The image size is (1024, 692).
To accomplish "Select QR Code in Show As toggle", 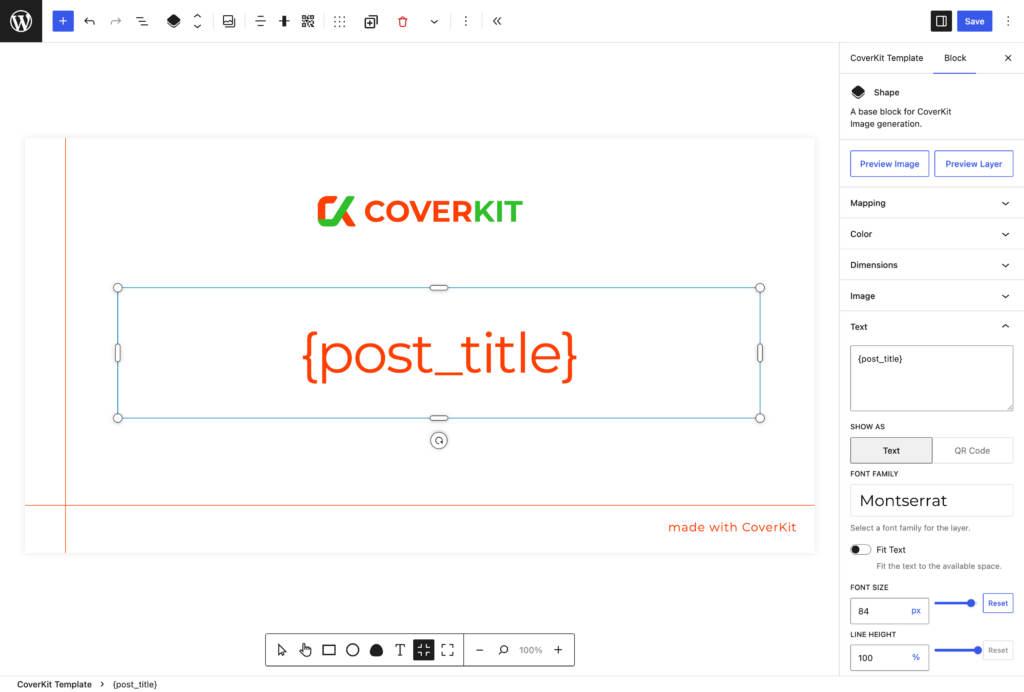I will coord(972,450).
